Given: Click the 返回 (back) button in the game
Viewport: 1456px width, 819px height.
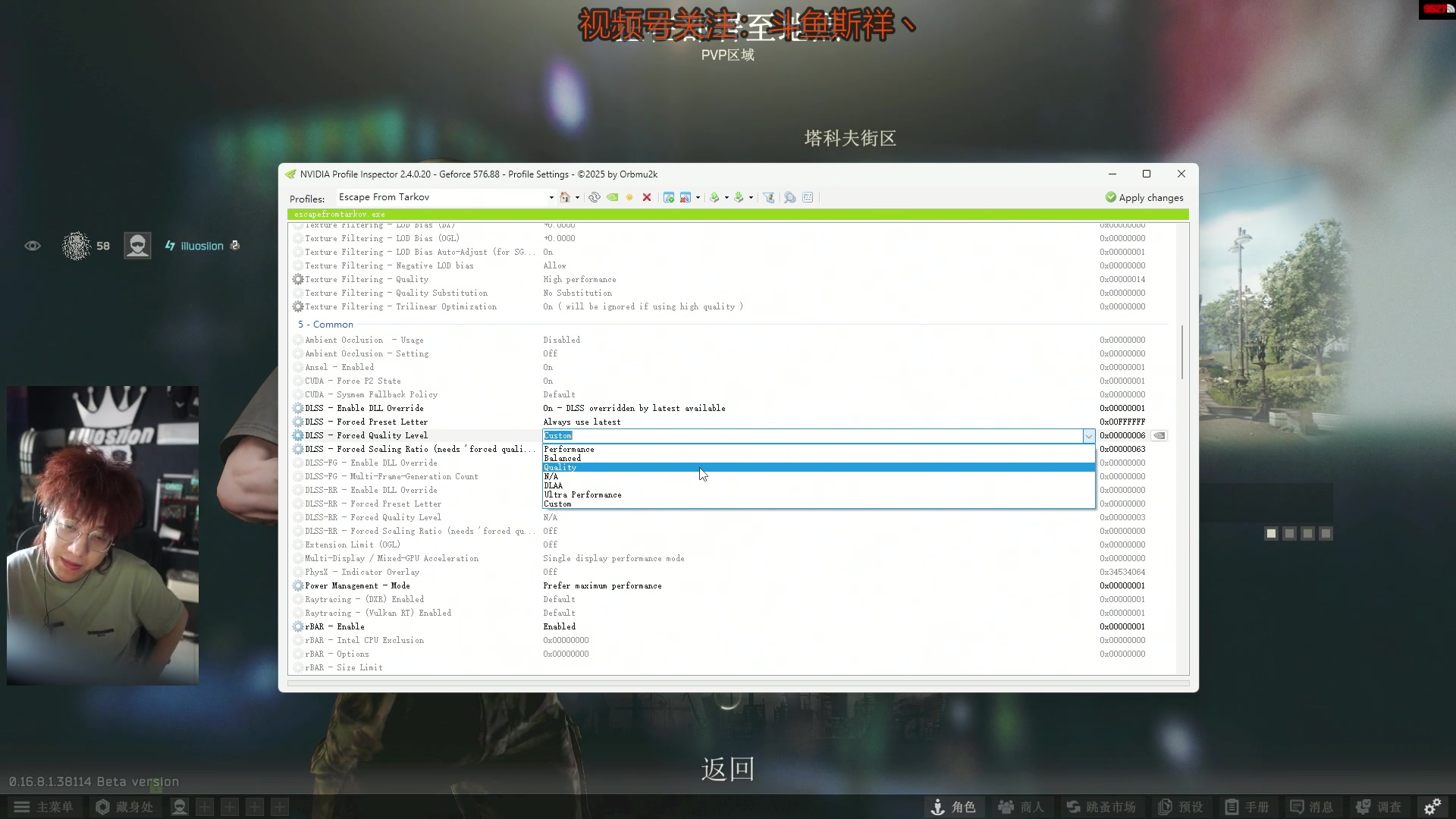Looking at the screenshot, I should click(728, 769).
